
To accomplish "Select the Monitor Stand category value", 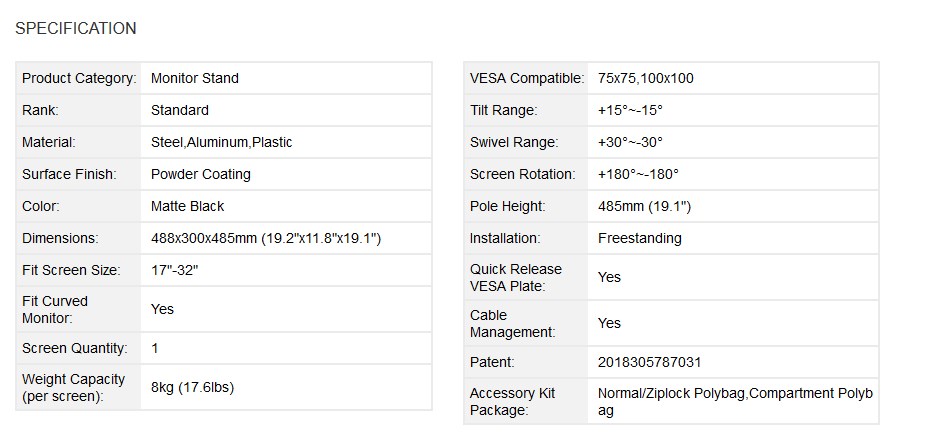I will pos(195,78).
